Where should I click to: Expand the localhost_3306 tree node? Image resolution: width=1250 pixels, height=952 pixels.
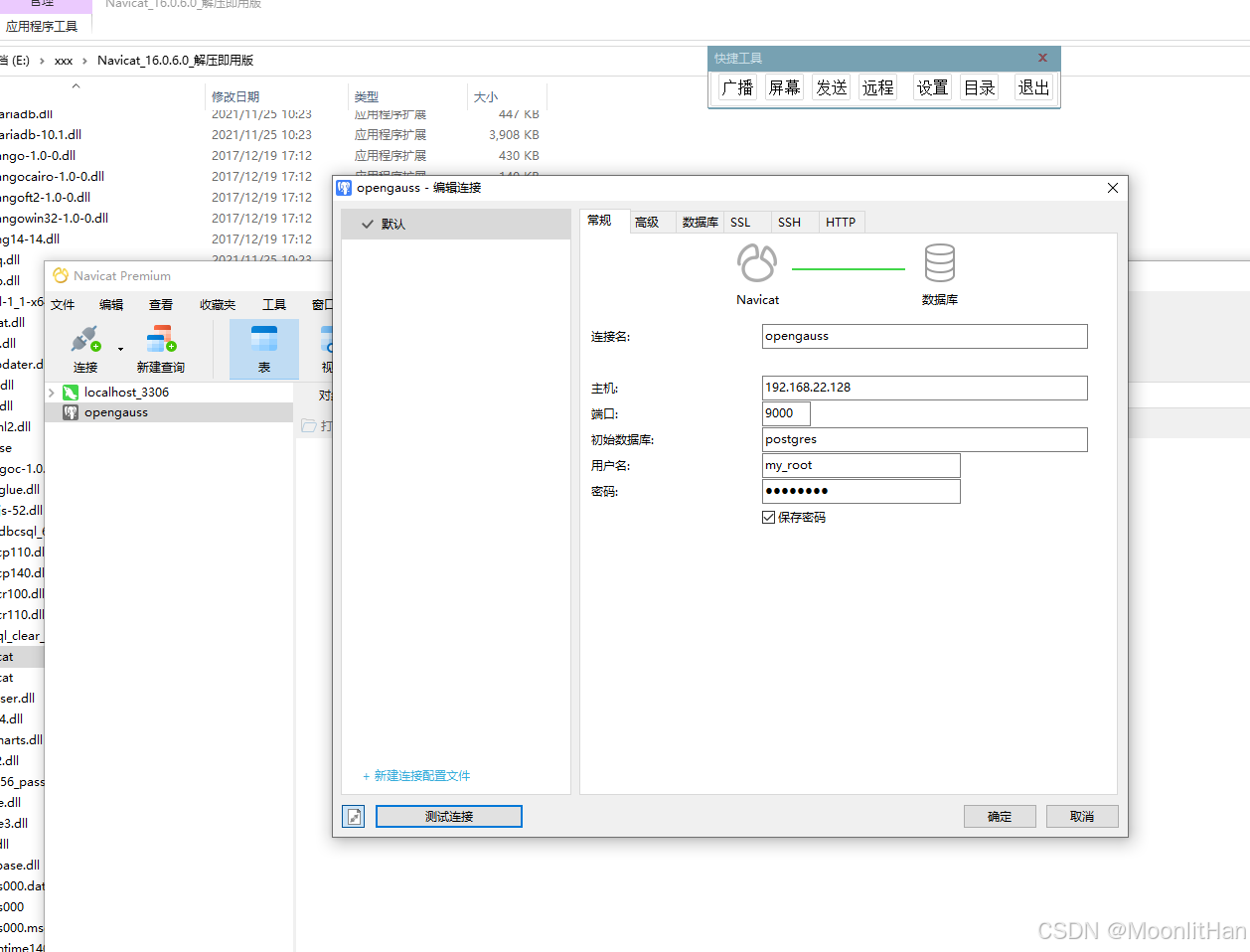pyautogui.click(x=50, y=392)
